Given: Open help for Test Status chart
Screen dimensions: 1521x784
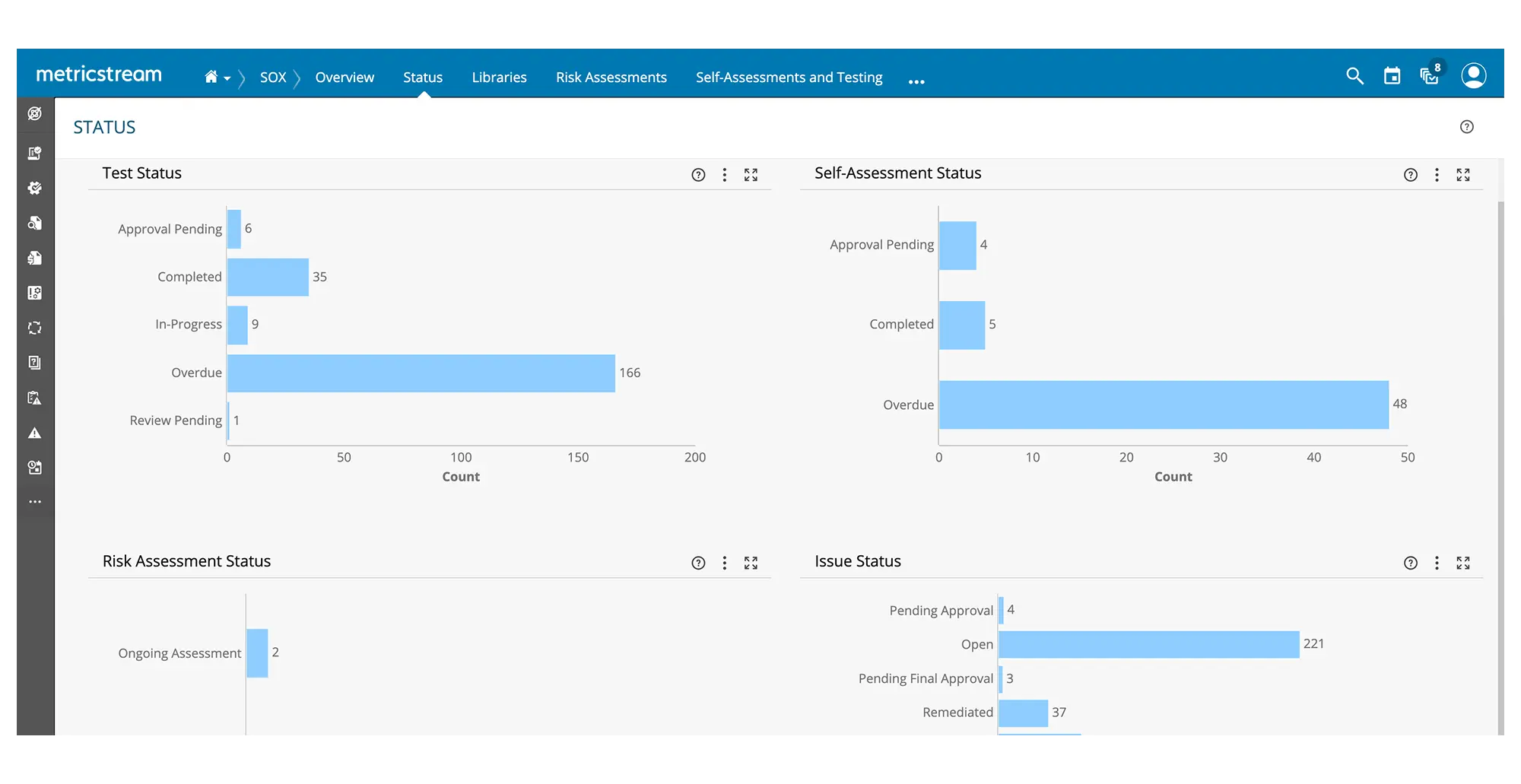Looking at the screenshot, I should [x=698, y=175].
